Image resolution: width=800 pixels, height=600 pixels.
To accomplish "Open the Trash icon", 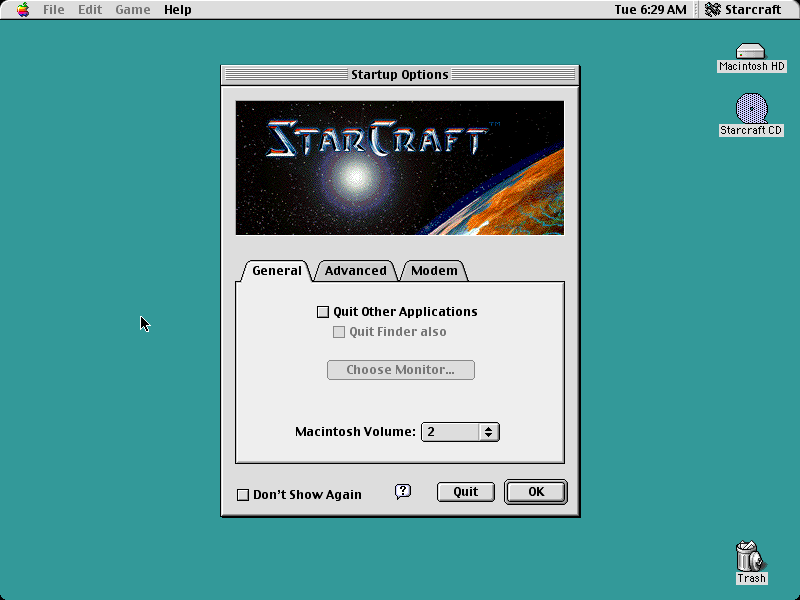I will (748, 557).
